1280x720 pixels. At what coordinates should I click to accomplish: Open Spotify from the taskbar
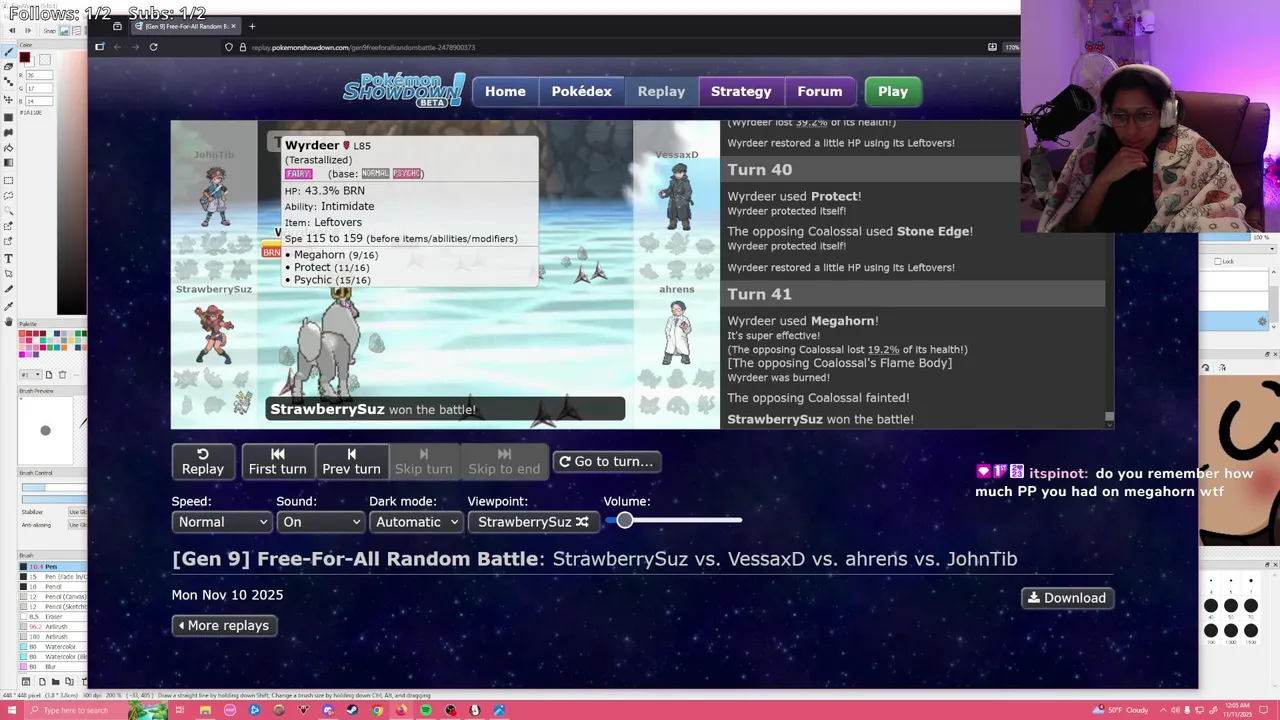[x=426, y=710]
